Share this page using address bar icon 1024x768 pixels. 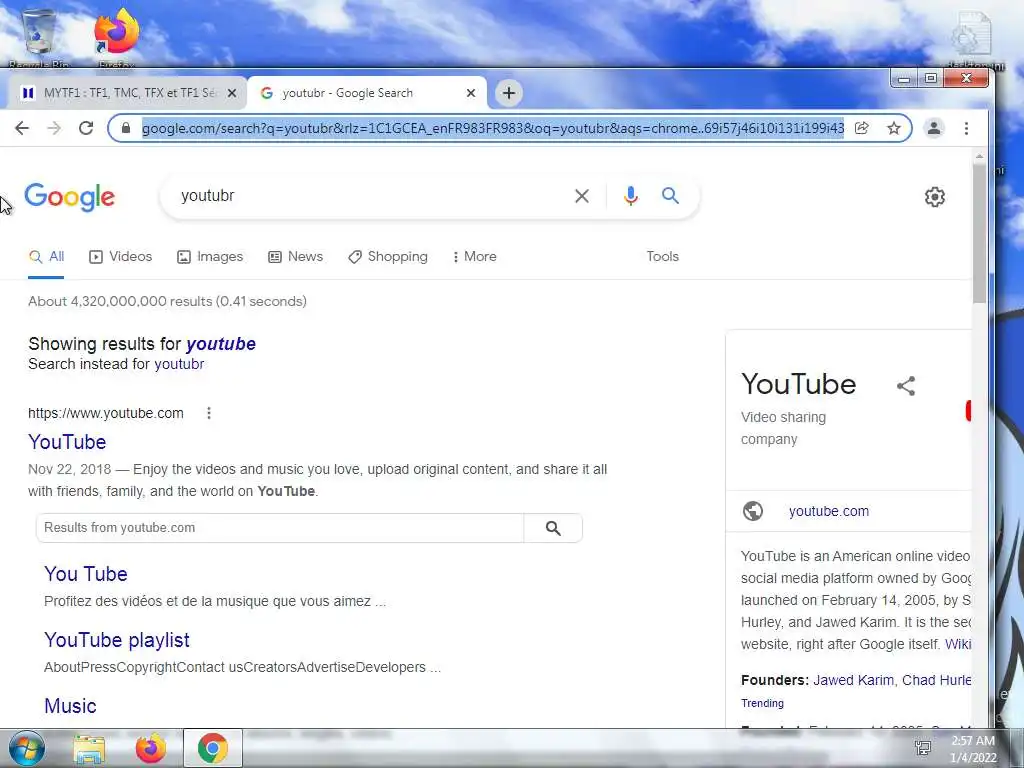pyautogui.click(x=861, y=128)
